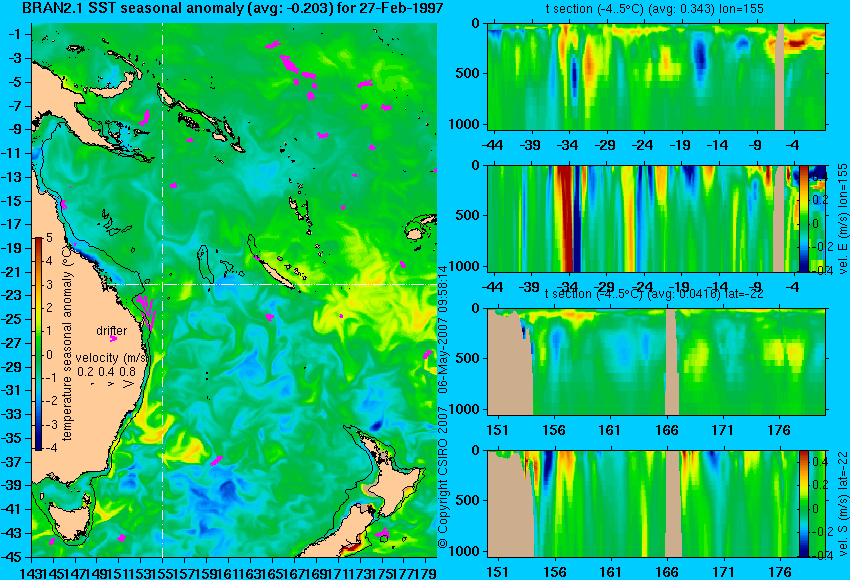Click the tan land column near 166 in the southward velocity section
Viewport: 850px width, 580px height.
pos(673,504)
